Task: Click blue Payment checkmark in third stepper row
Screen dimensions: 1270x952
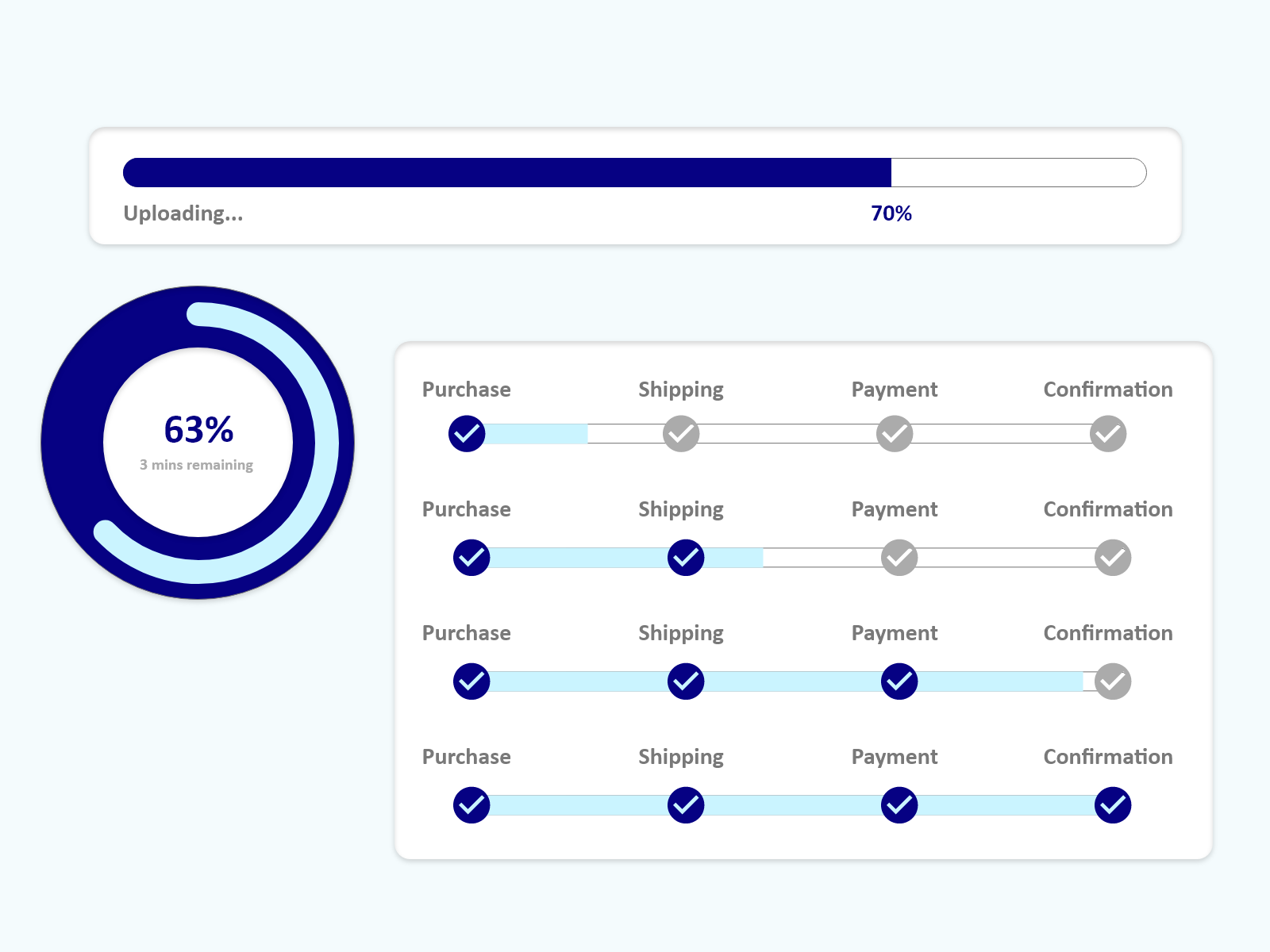Action: click(899, 681)
